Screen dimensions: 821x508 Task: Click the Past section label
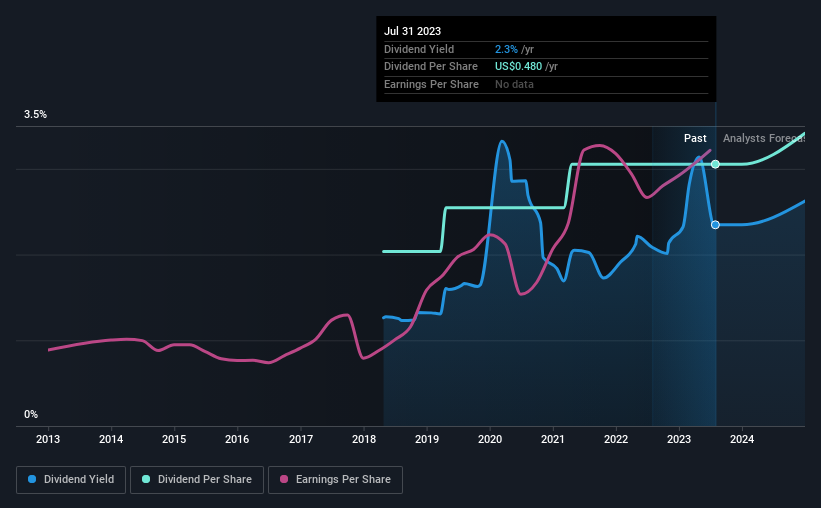point(695,138)
